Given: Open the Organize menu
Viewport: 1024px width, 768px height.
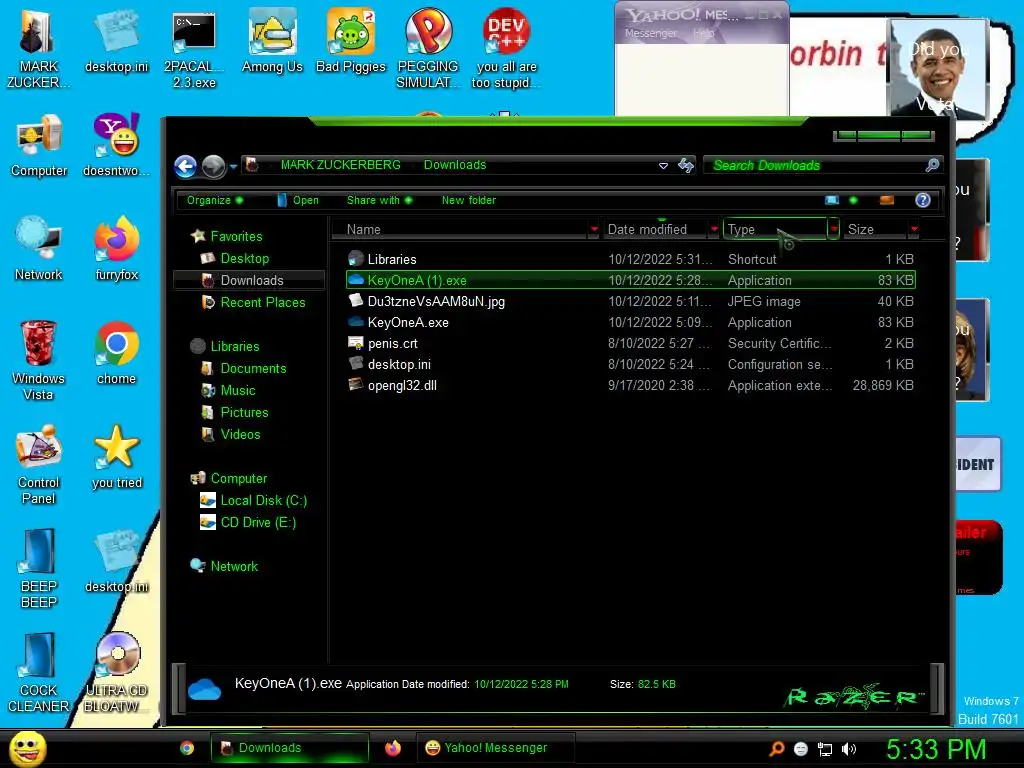Looking at the screenshot, I should pos(215,200).
